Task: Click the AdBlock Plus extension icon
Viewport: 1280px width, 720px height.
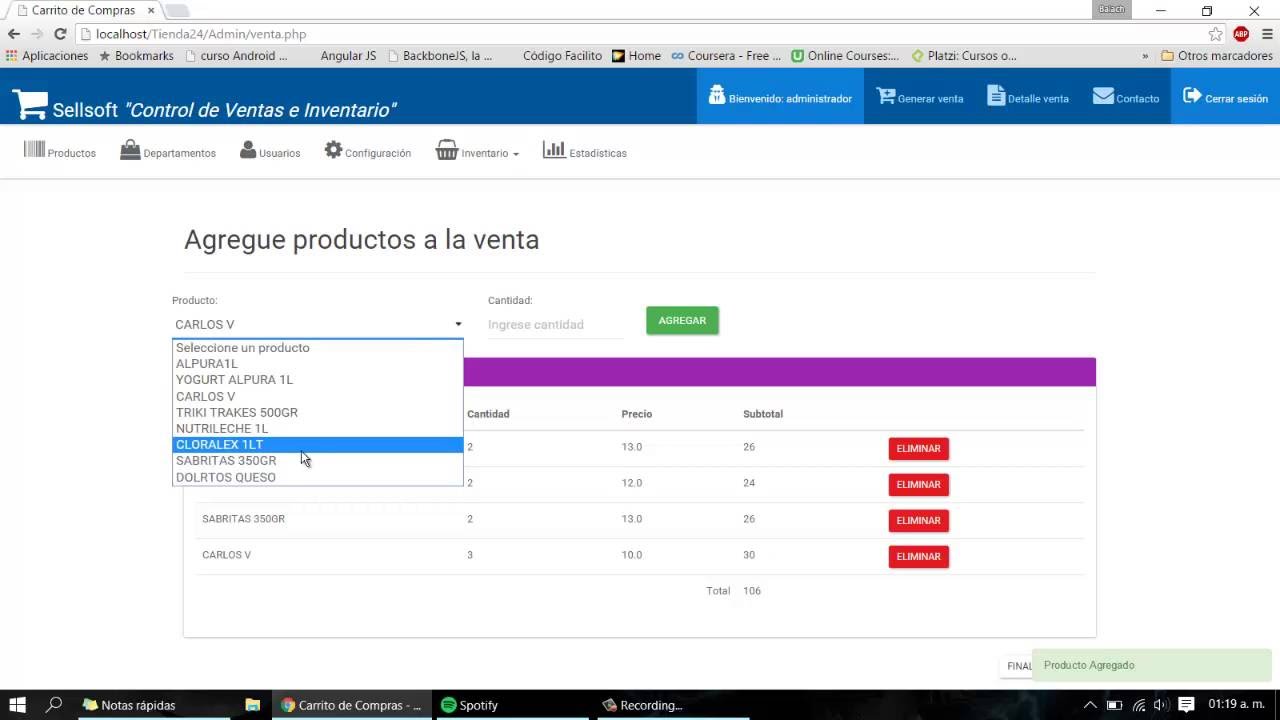Action: (1241, 34)
